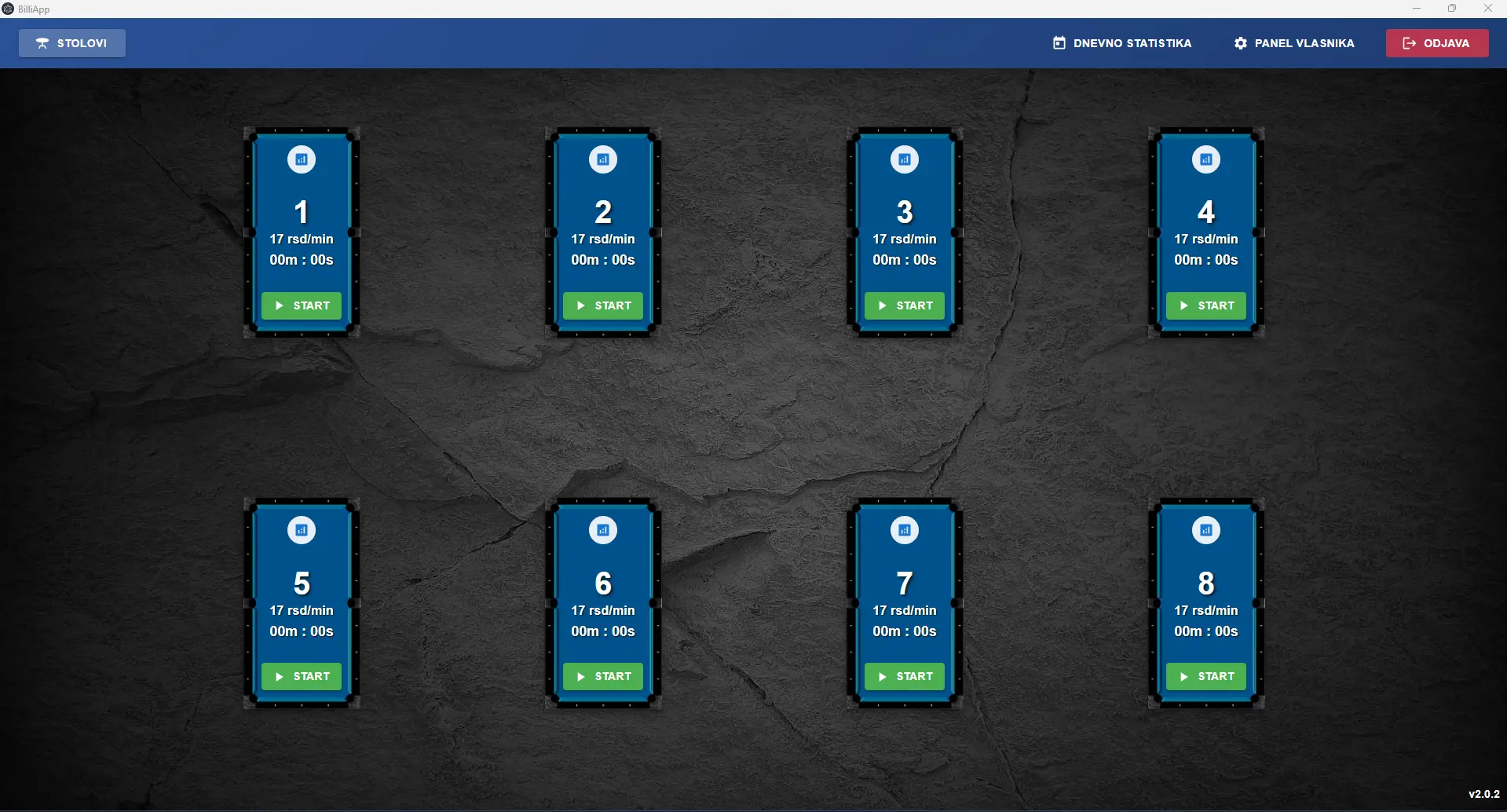
Task: Open Panel Vlasnika settings
Action: click(x=1294, y=43)
